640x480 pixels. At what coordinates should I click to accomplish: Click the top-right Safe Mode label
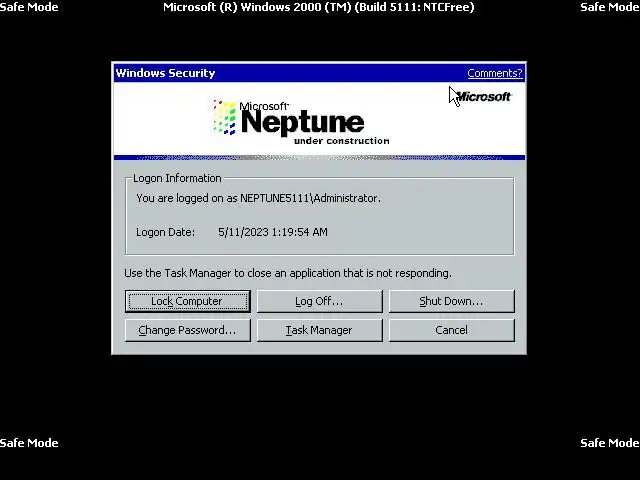click(610, 7)
